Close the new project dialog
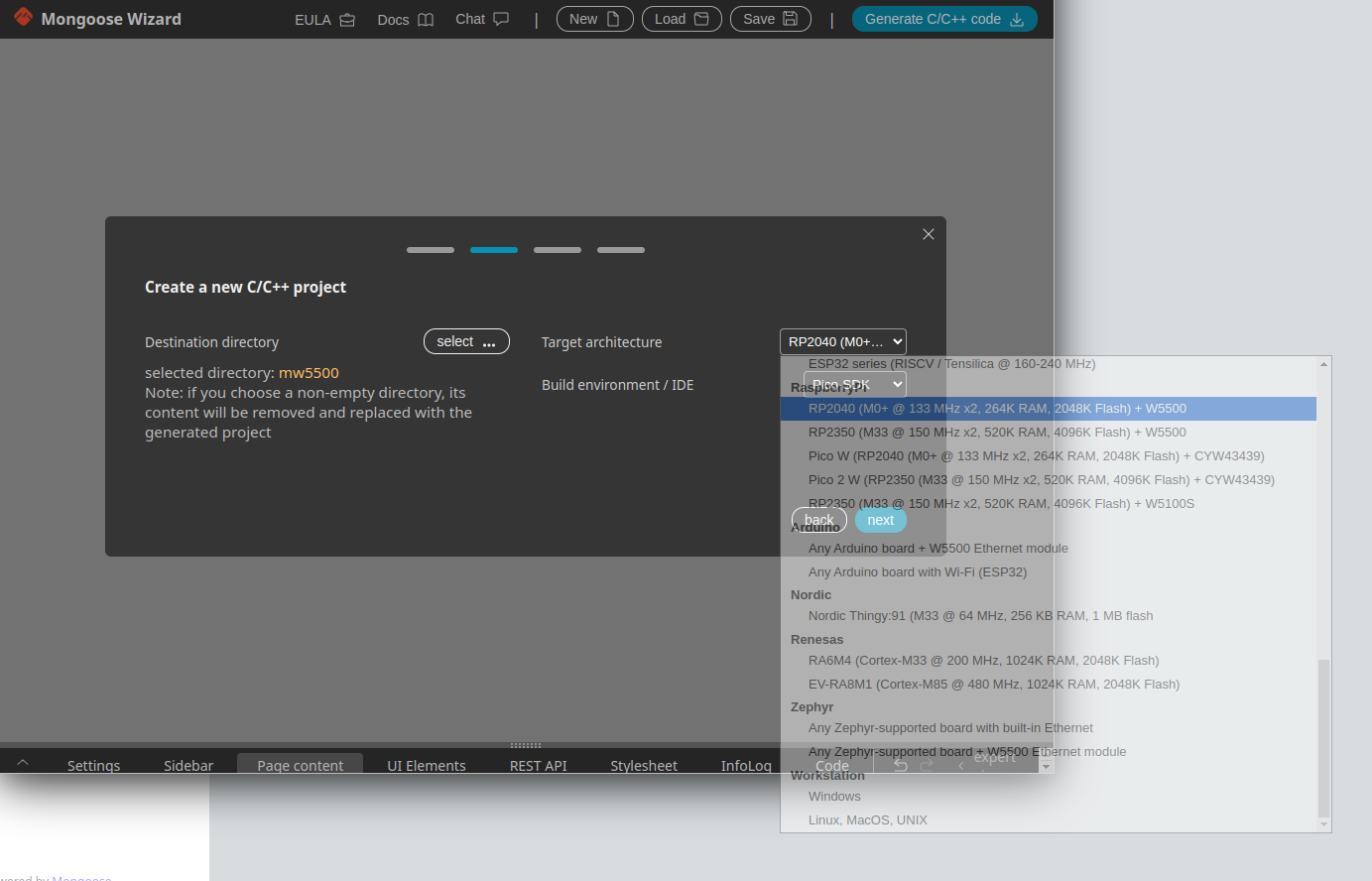Image resolution: width=1372 pixels, height=881 pixels. 929,234
